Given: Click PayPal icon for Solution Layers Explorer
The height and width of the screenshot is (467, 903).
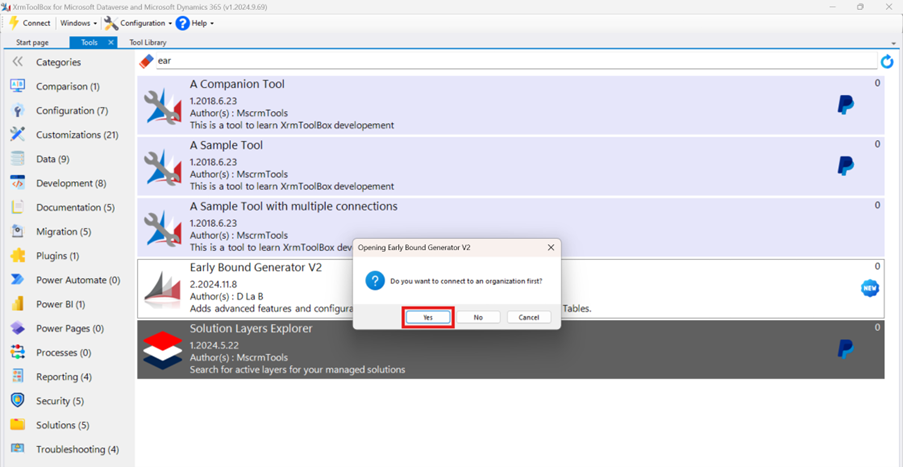Looking at the screenshot, I should [845, 348].
